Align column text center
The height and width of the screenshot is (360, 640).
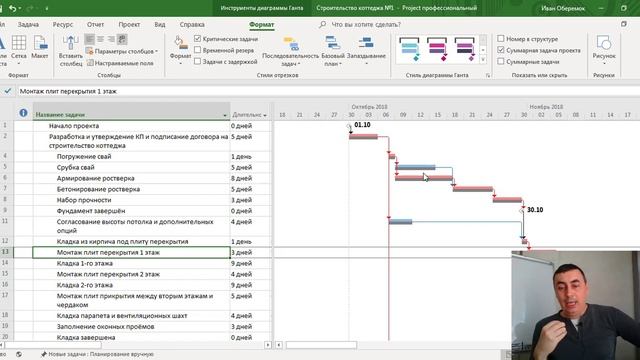100,39
